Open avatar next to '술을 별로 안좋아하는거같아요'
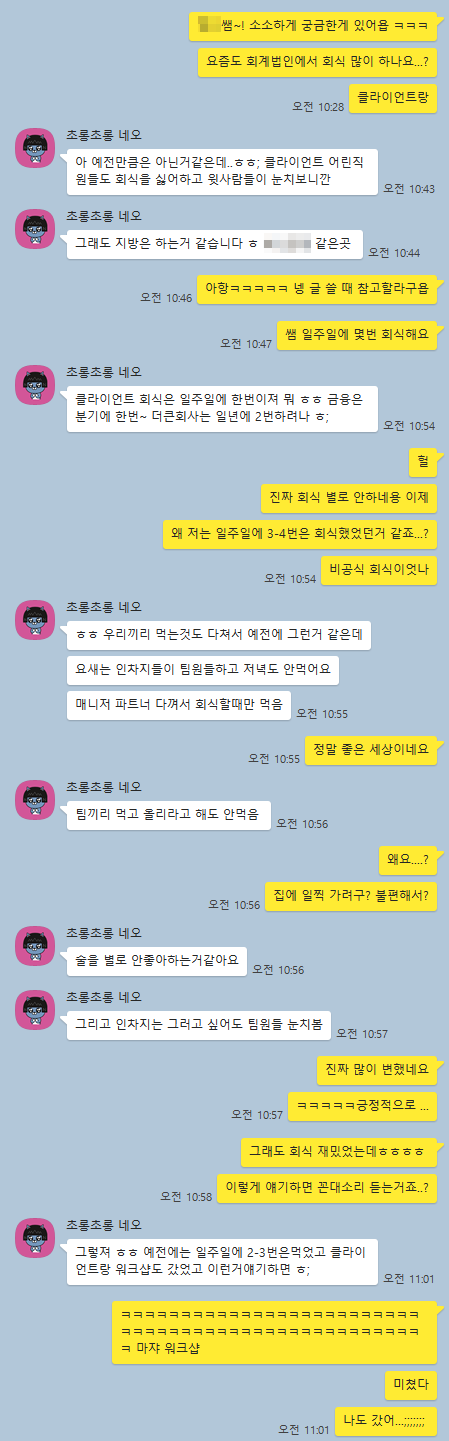 point(34,945)
